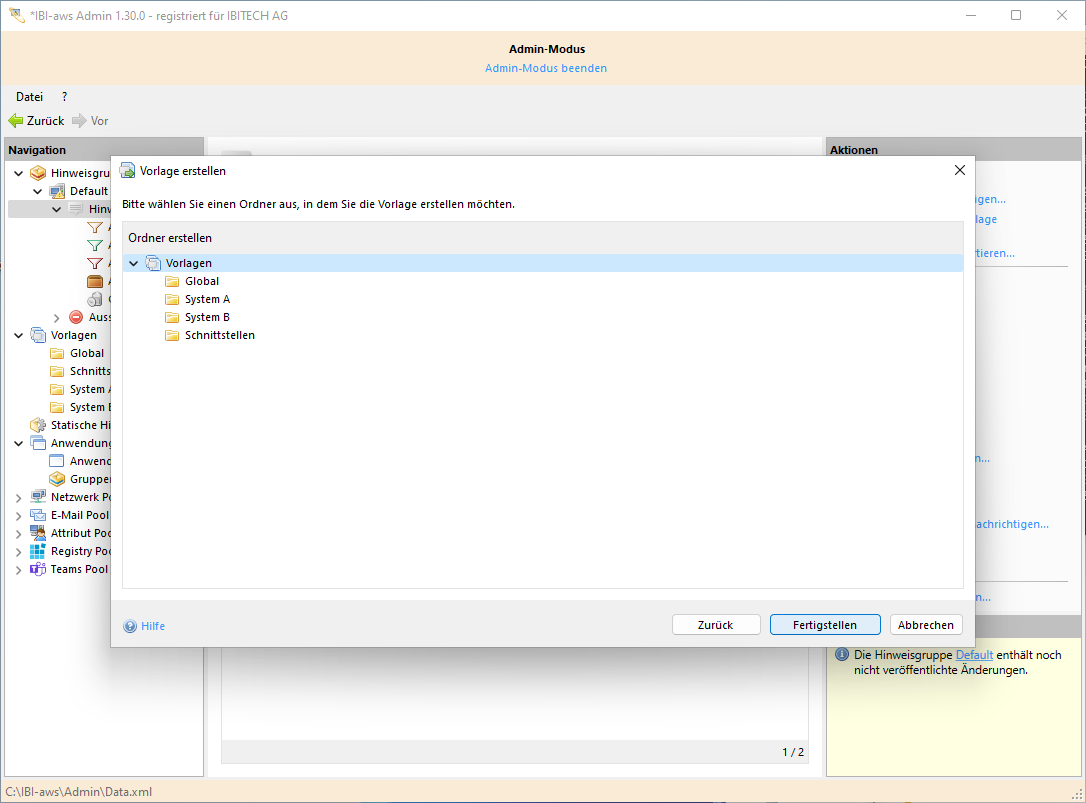1086x803 pixels.
Task: Click the Attribut Pool icon in navigation
Action: coord(38,533)
